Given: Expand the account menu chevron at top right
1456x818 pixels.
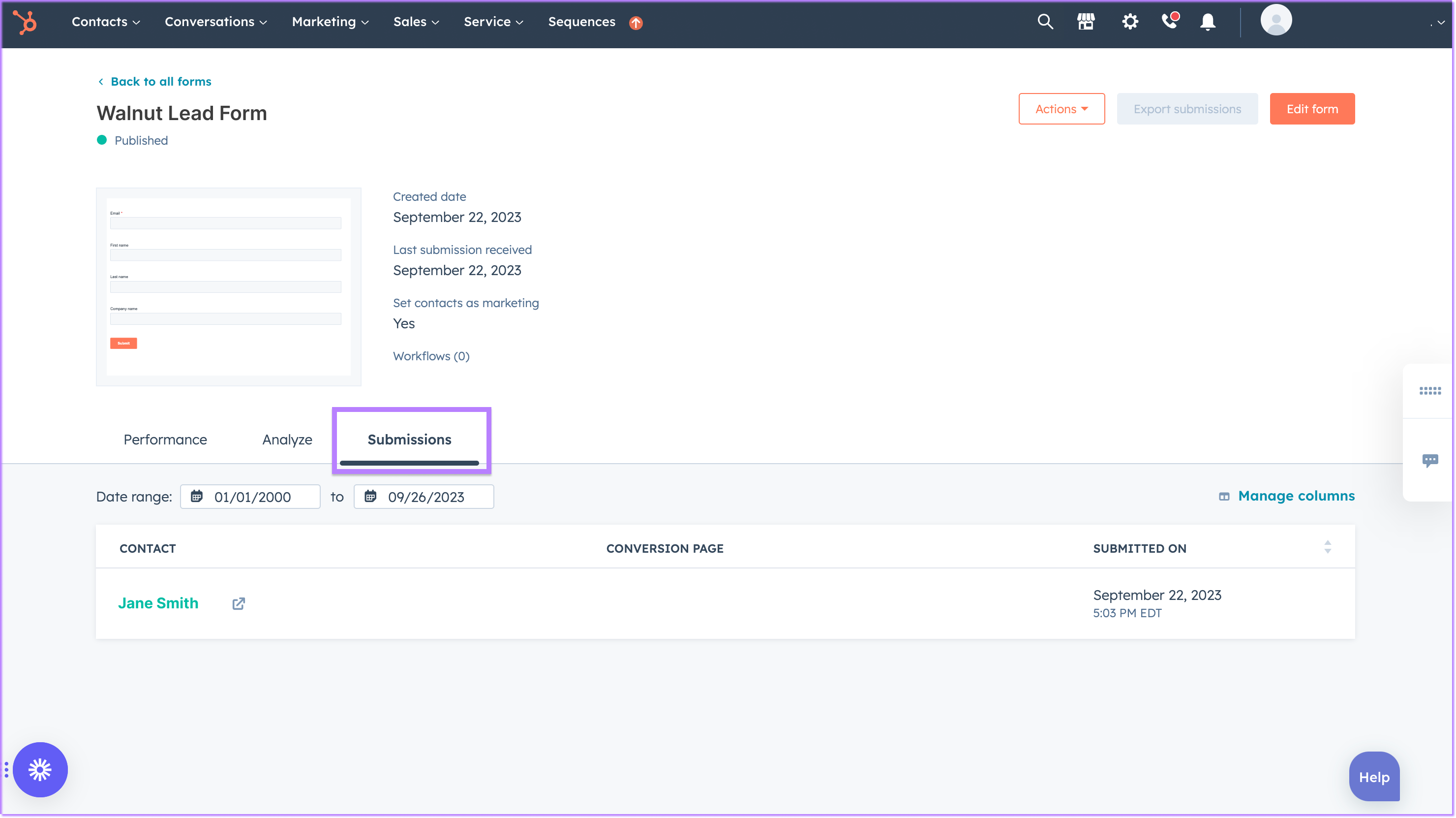Looking at the screenshot, I should click(1441, 23).
